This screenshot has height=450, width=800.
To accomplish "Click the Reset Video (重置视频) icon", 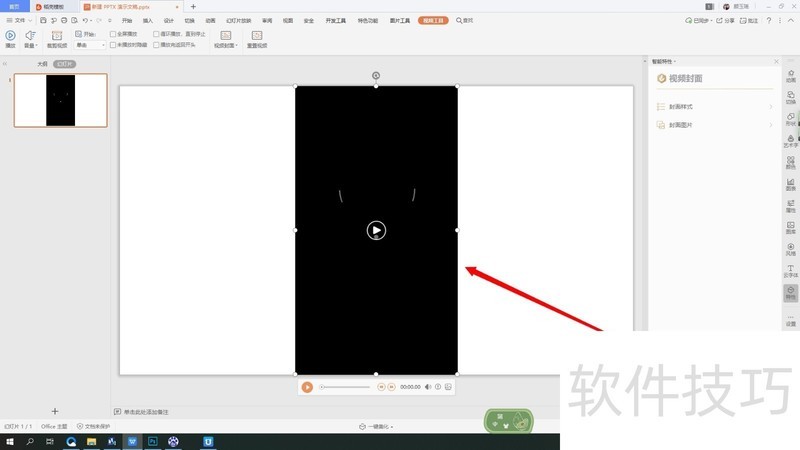I will (x=255, y=37).
